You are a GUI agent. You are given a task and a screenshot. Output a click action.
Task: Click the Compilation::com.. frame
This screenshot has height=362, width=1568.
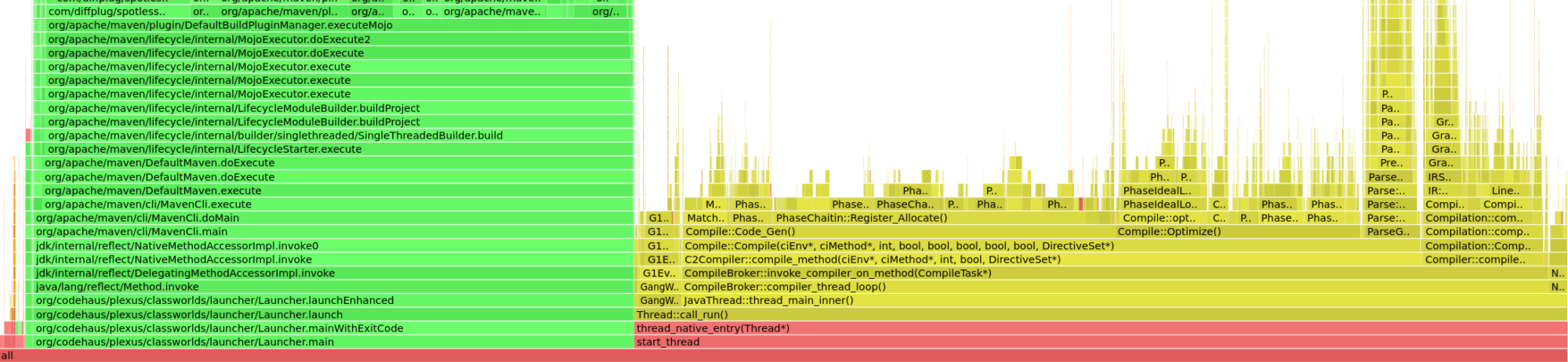(1482, 218)
